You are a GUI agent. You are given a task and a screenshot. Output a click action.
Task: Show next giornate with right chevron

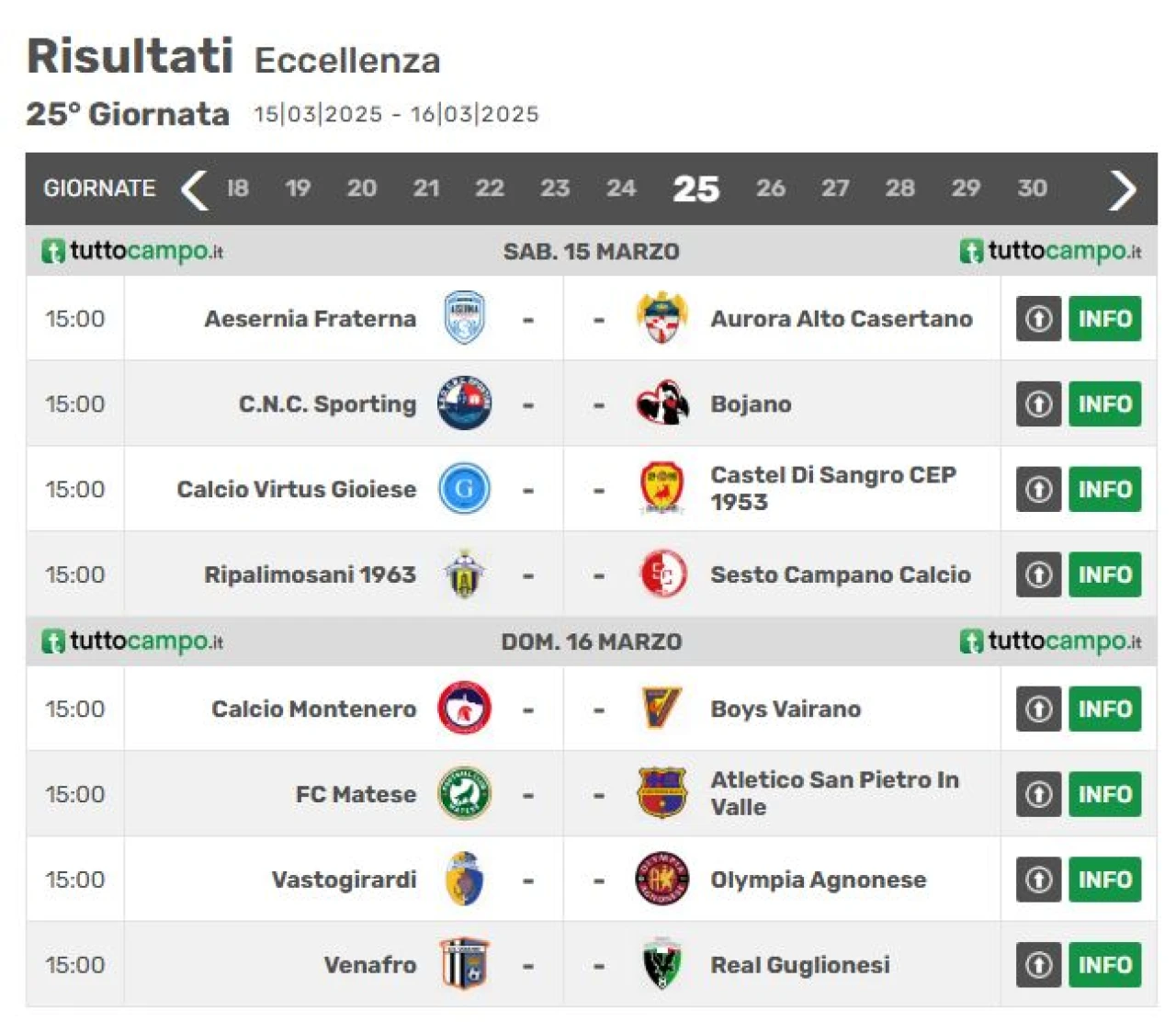click(x=1122, y=189)
